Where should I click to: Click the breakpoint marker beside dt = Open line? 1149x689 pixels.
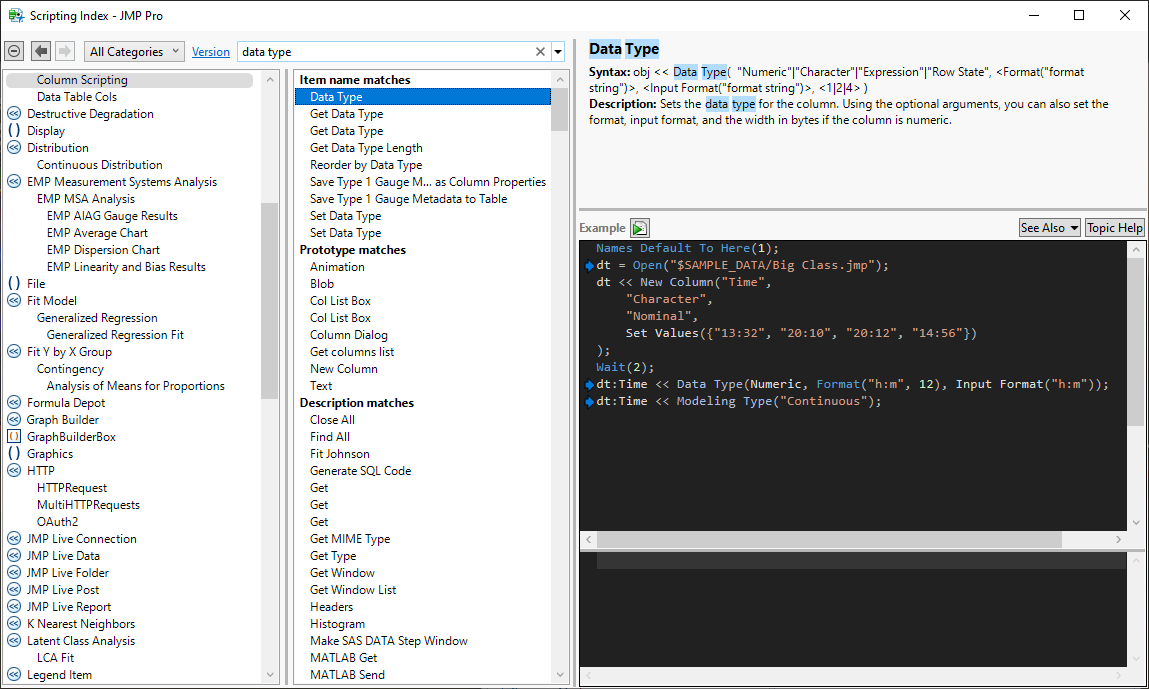tap(589, 266)
